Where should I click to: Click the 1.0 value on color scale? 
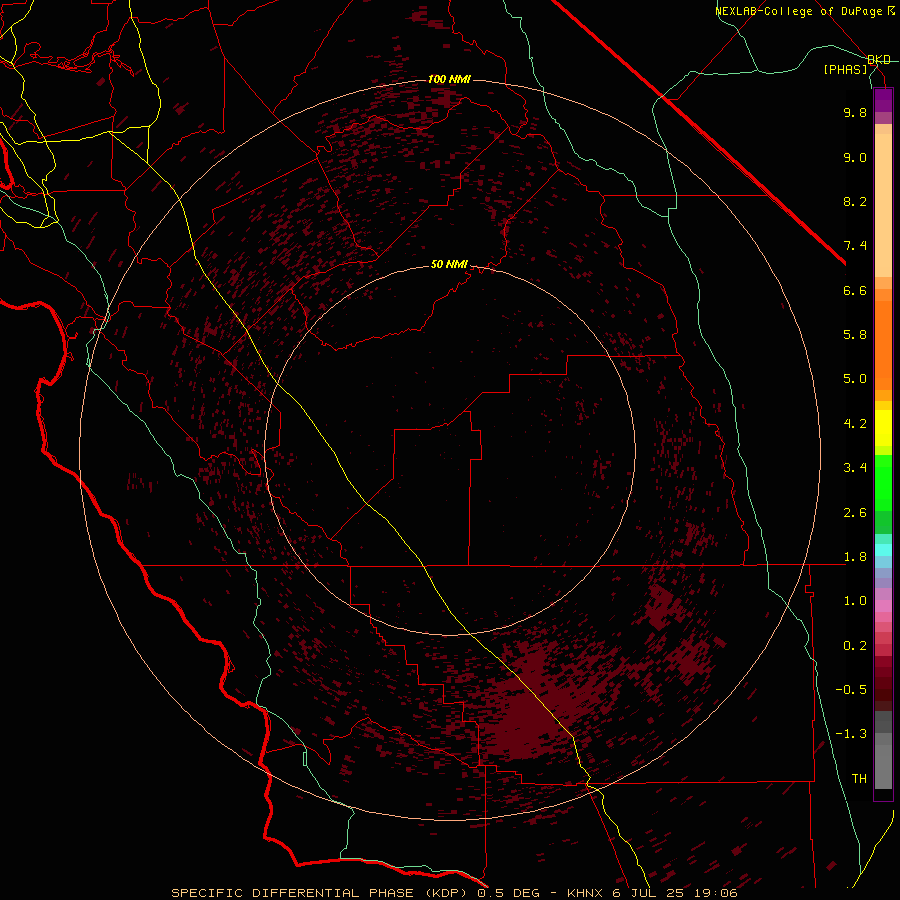pyautogui.click(x=855, y=601)
